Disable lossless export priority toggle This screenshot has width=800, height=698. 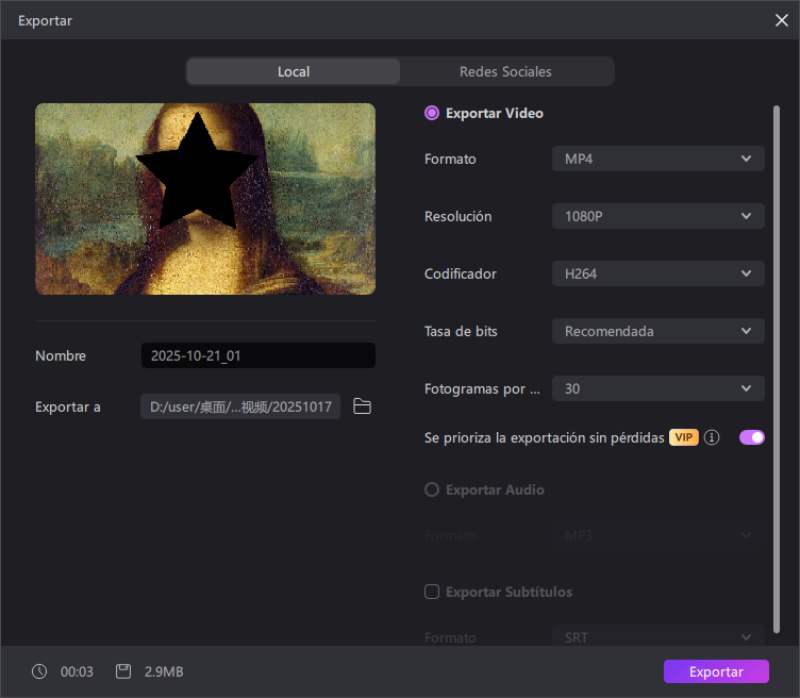750,437
